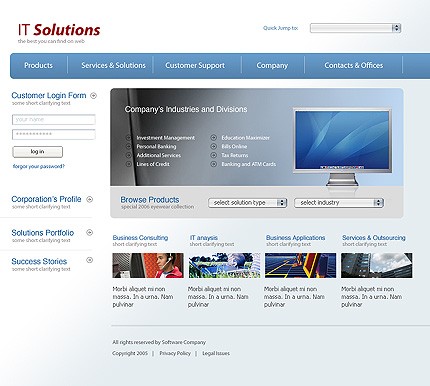Click the arrow icon next to Corporation's Profile
The width and height of the screenshot is (430, 386).
(x=89, y=199)
